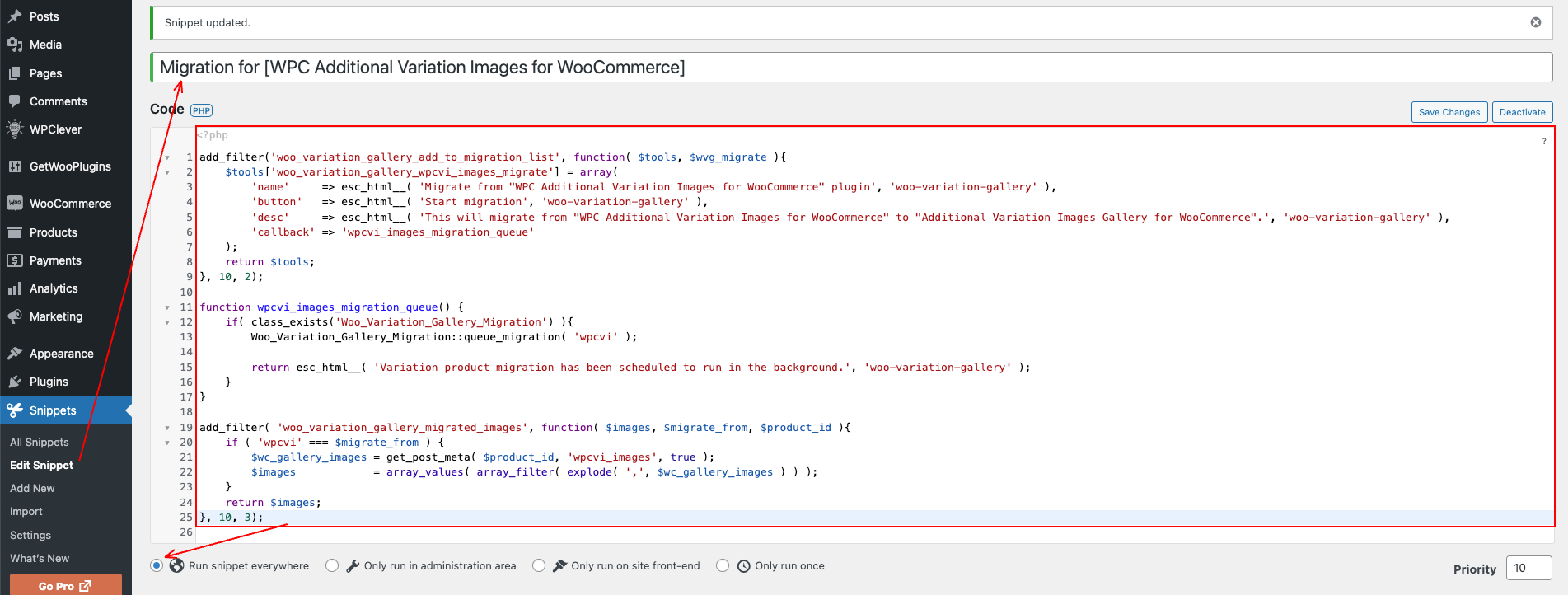Viewport: 1568px width, 595px height.
Task: Click the Comments bubble icon
Action: point(15,101)
